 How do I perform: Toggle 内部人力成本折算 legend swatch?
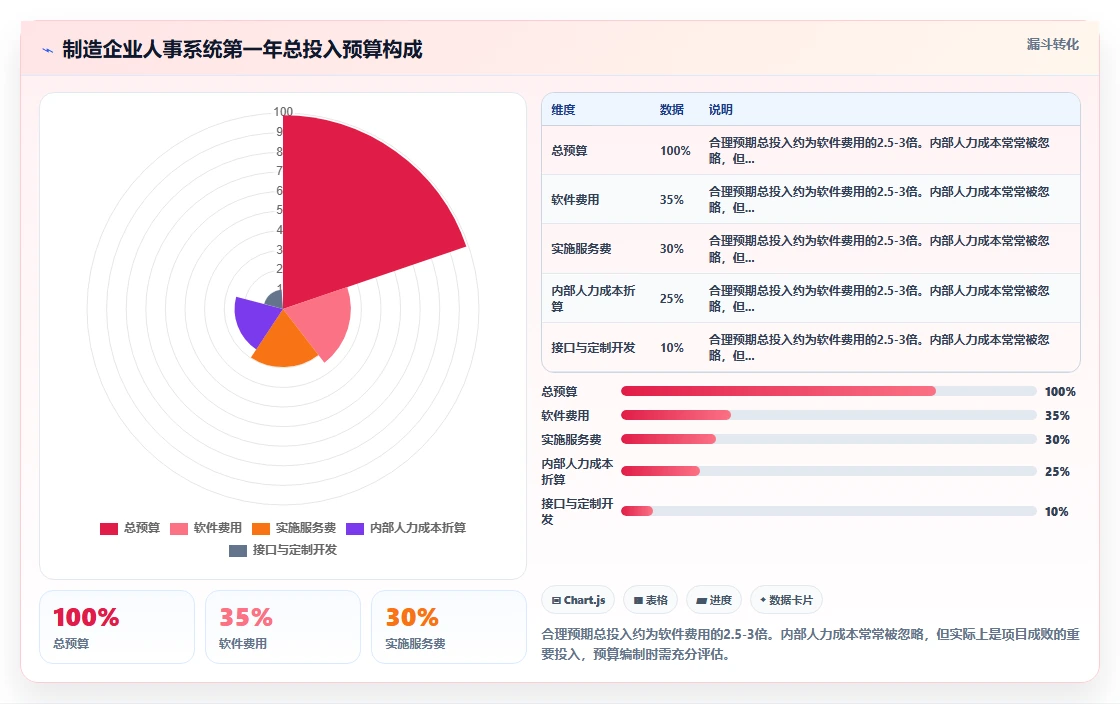pos(355,528)
